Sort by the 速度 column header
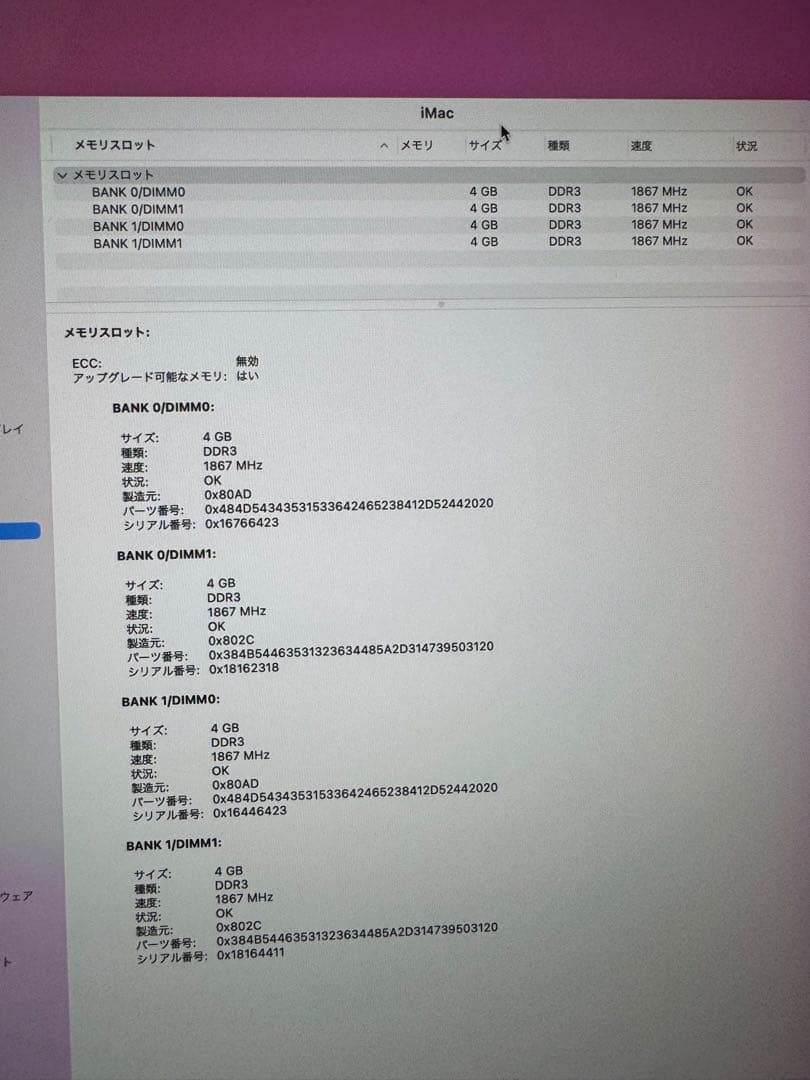This screenshot has height=1080, width=810. tap(641, 145)
